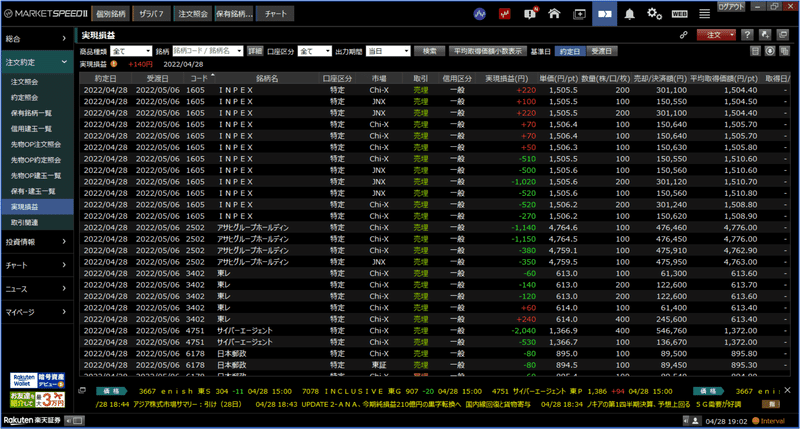
Task: Click the red chart icon in top toolbar
Action: coord(505,14)
